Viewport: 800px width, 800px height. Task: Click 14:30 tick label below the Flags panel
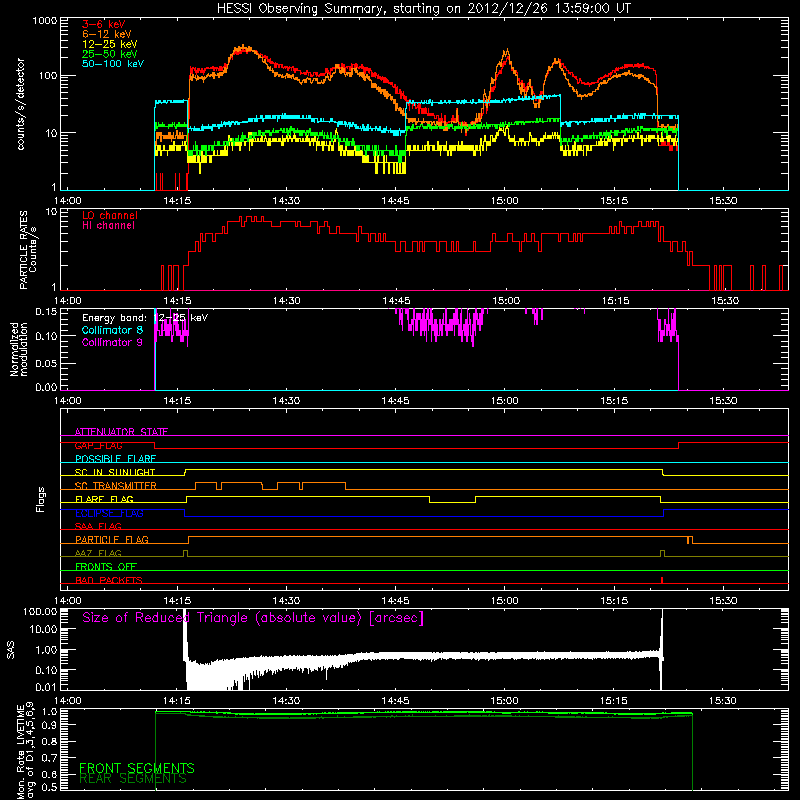point(286,601)
